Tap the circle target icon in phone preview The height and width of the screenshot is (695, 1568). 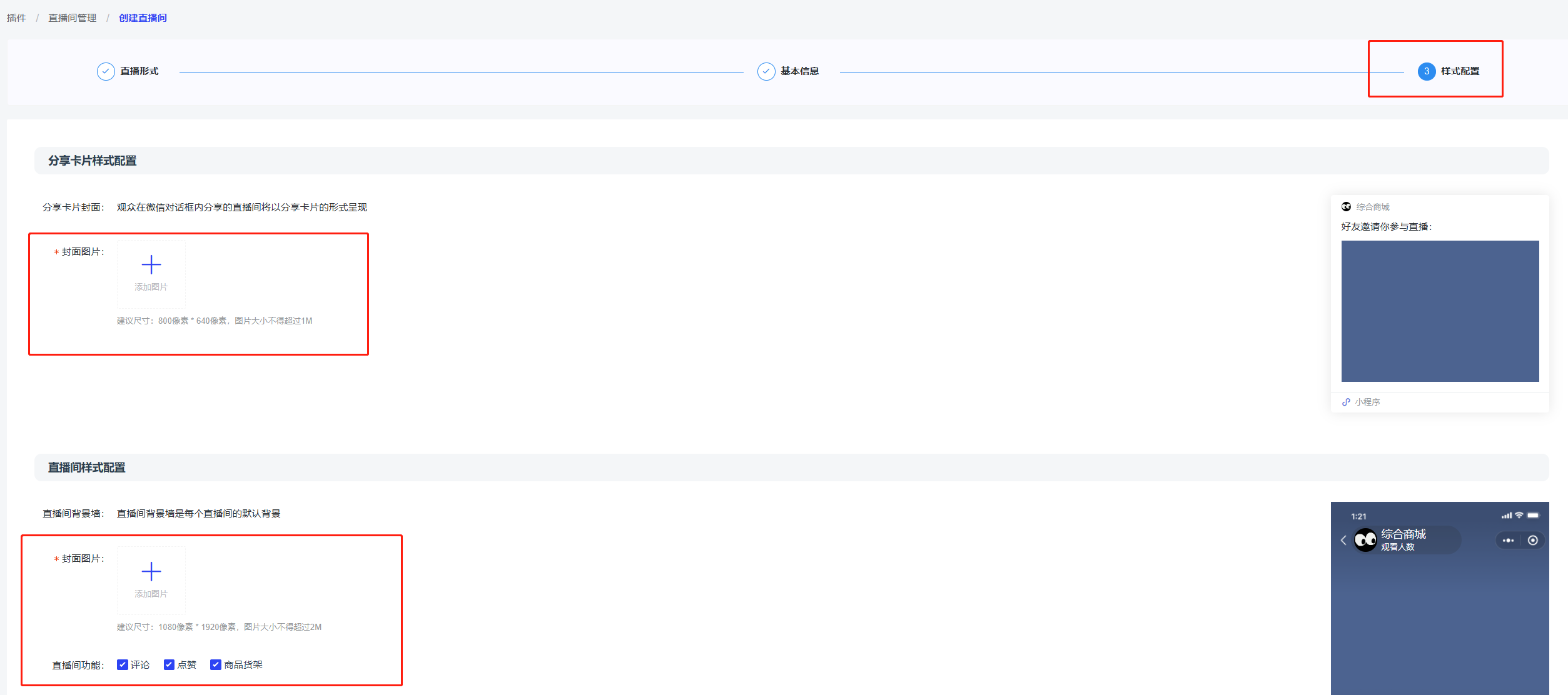1532,540
